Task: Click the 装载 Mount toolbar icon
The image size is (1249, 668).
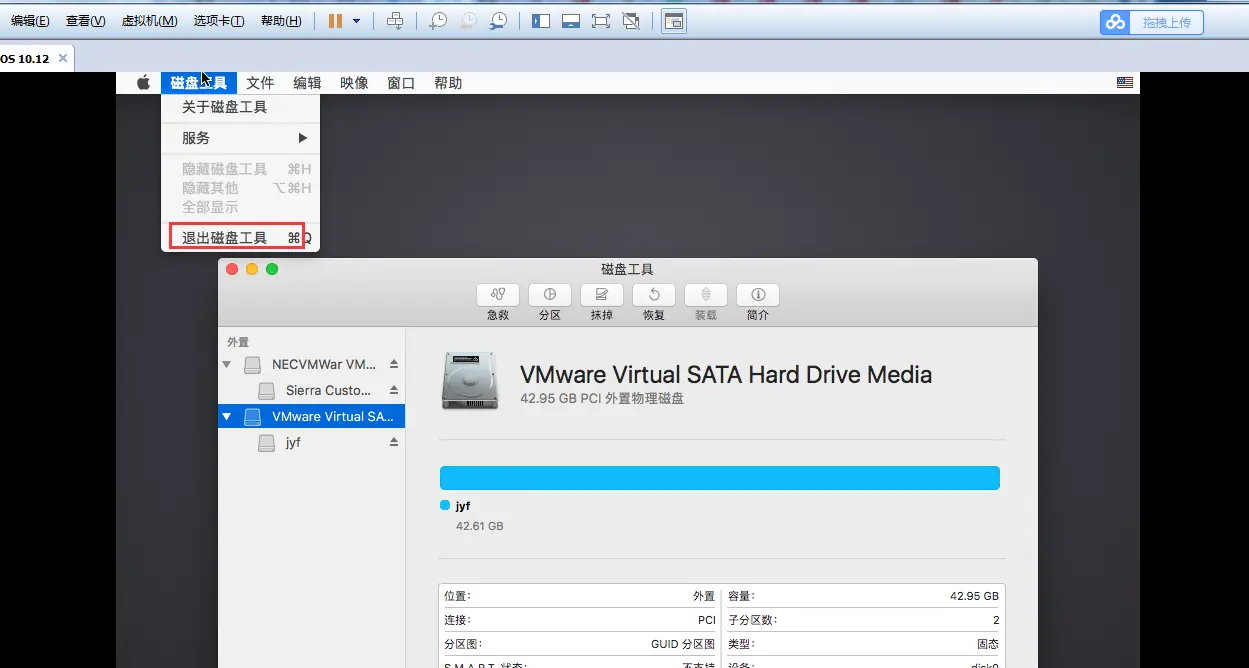Action: (706, 295)
